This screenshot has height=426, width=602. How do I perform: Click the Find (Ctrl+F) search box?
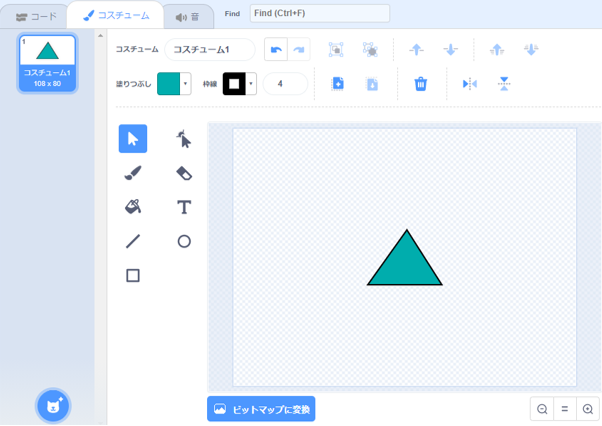(320, 13)
